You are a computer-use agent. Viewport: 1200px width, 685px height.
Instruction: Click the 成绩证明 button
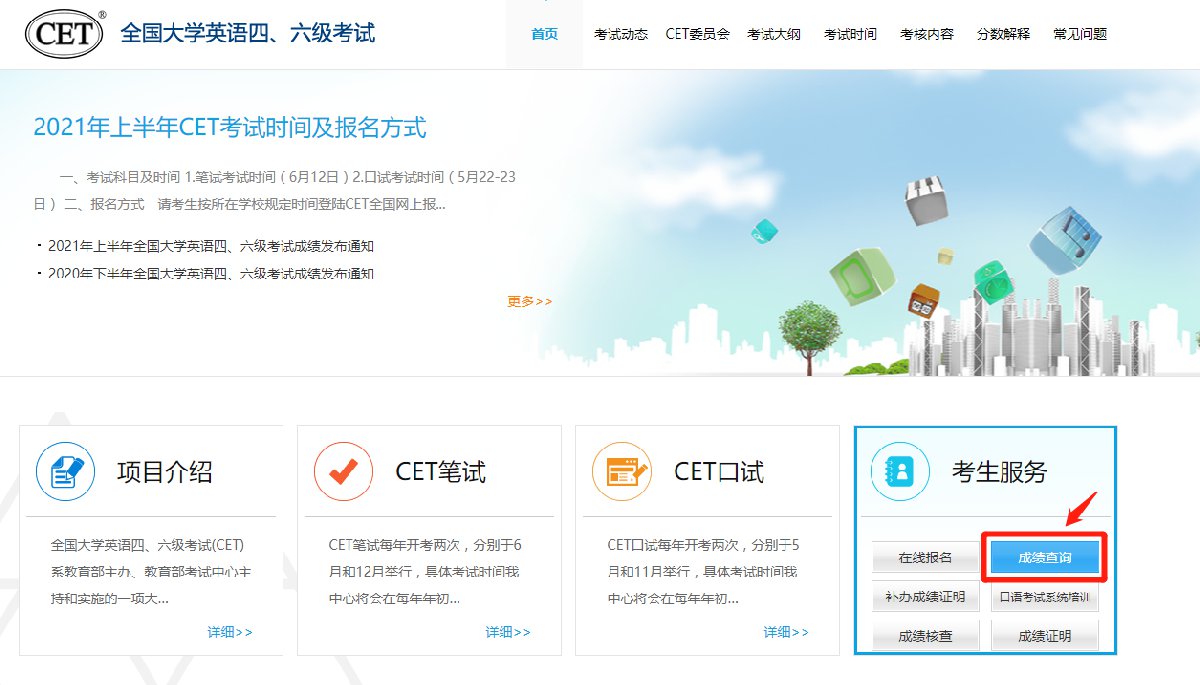click(x=1045, y=636)
